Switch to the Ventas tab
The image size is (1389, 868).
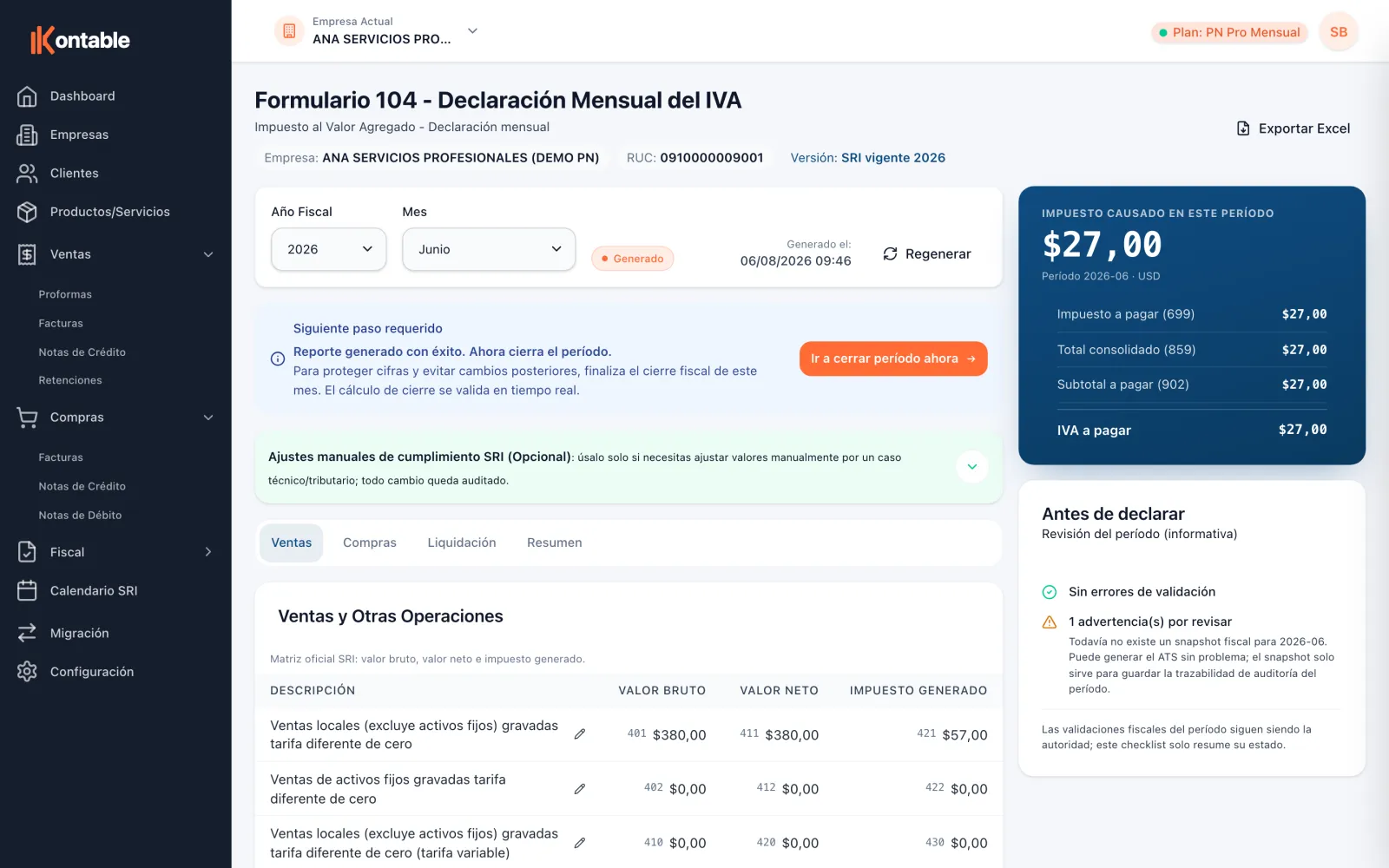[x=292, y=542]
